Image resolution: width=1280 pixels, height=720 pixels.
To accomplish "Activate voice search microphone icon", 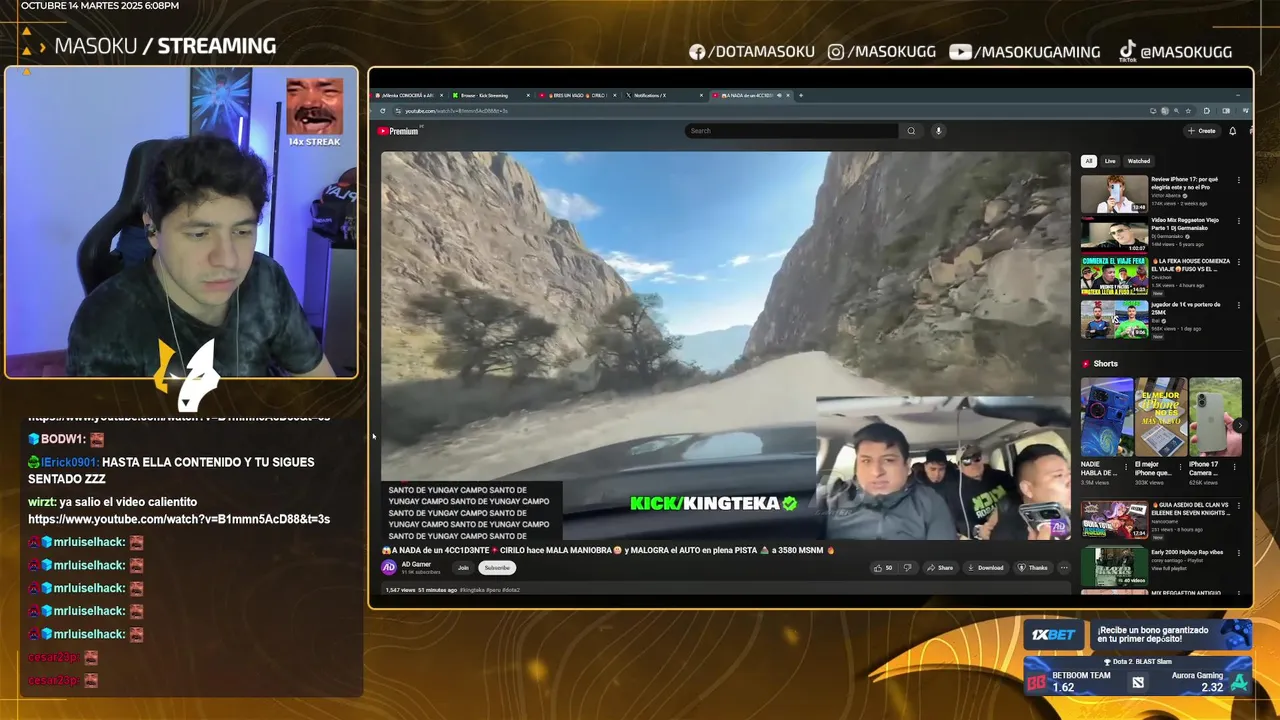I will [x=938, y=131].
